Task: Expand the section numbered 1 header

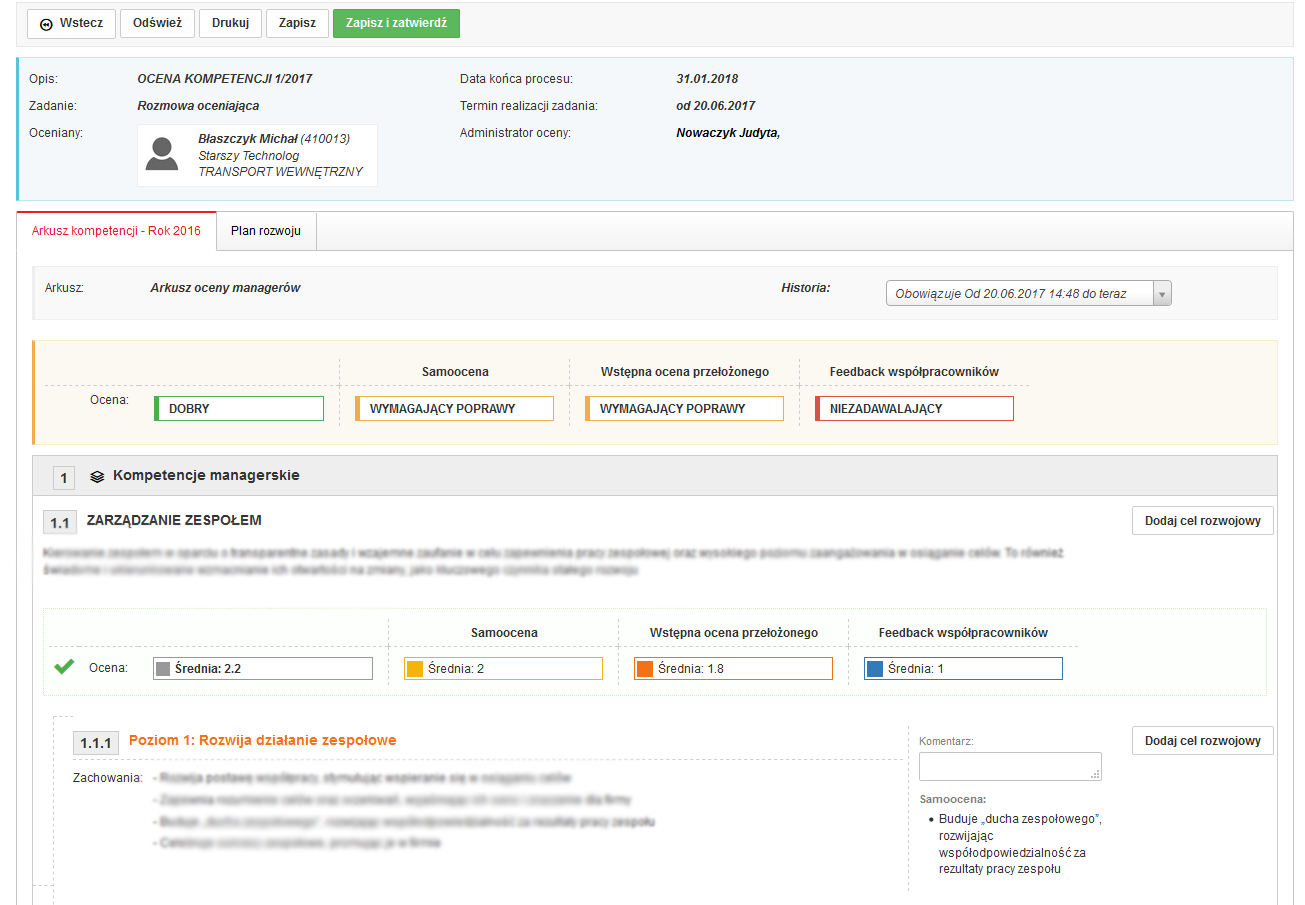Action: click(63, 477)
